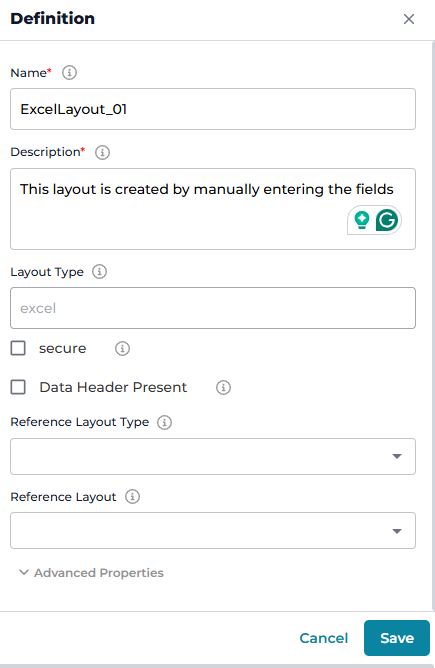The width and height of the screenshot is (435, 668).
Task: Open info icon next to Name
Action: click(69, 72)
